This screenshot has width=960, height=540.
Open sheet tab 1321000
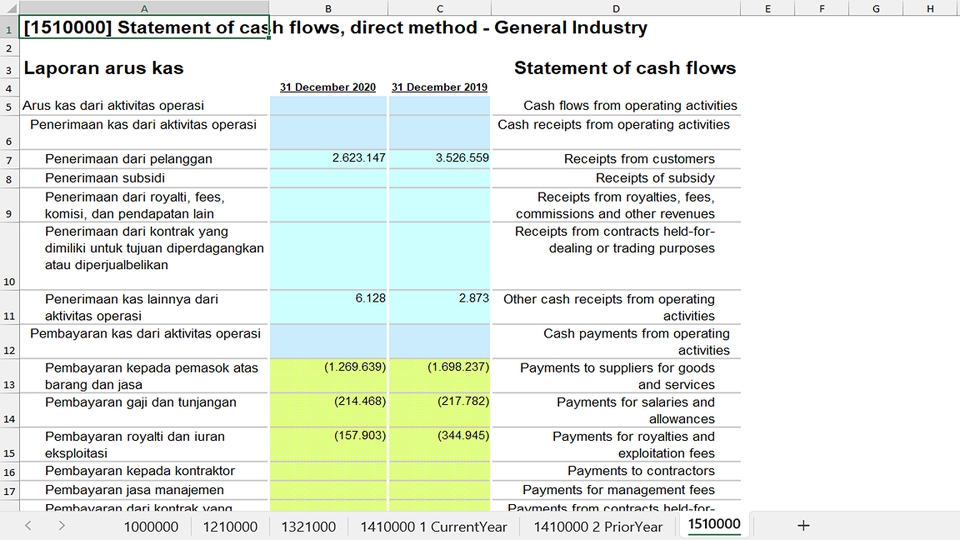(x=308, y=527)
